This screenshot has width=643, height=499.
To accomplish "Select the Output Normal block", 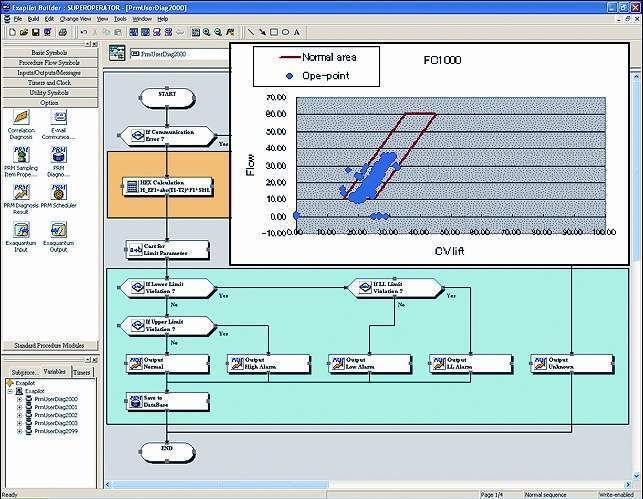I will click(x=167, y=363).
